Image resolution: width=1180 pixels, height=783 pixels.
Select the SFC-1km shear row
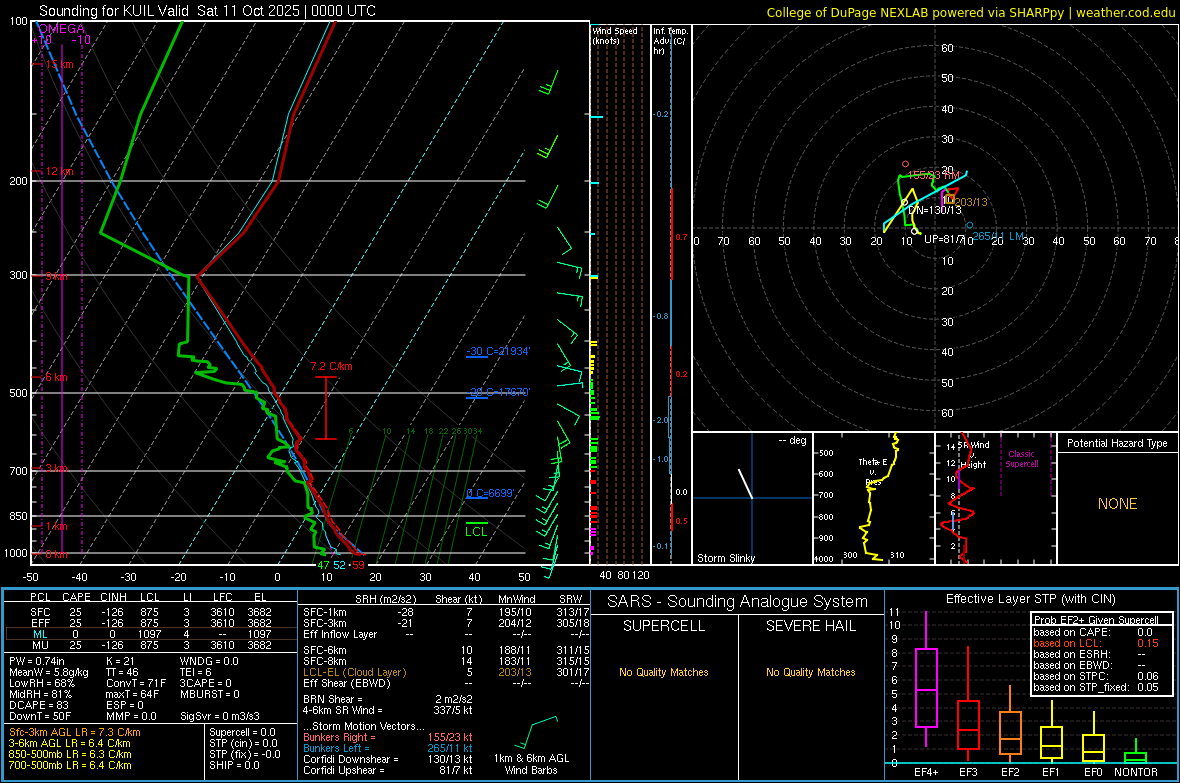446,612
